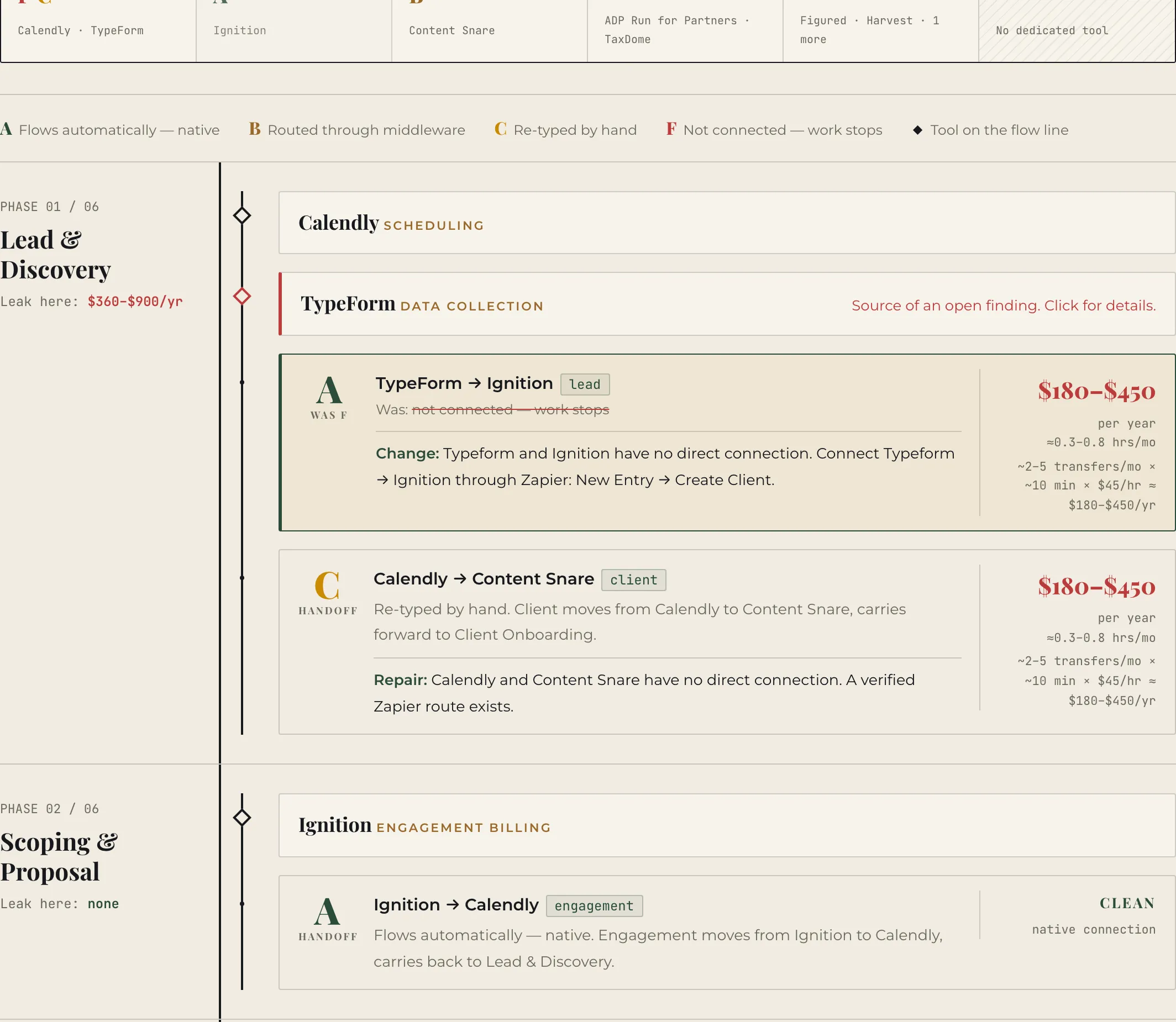The image size is (1176, 1022).
Task: Open the open-finding details link on TypeForm
Action: point(1004,305)
